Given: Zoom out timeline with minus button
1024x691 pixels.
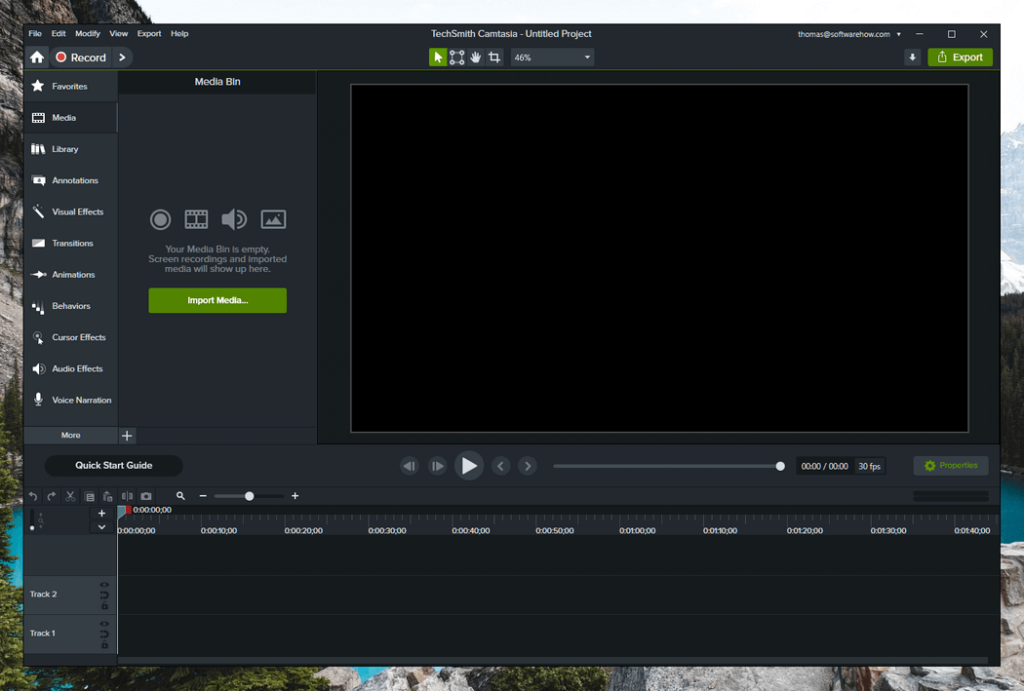Looking at the screenshot, I should (x=203, y=496).
